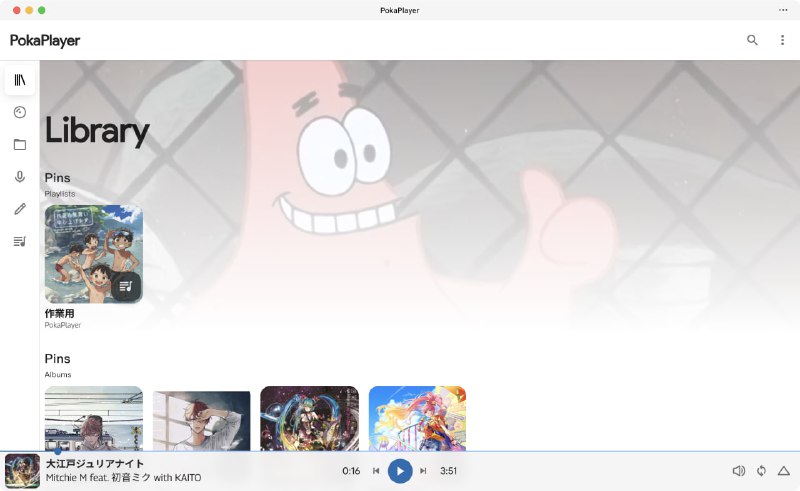The width and height of the screenshot is (800, 491).
Task: Open the Library tab in the sidebar
Action: coord(19,80)
